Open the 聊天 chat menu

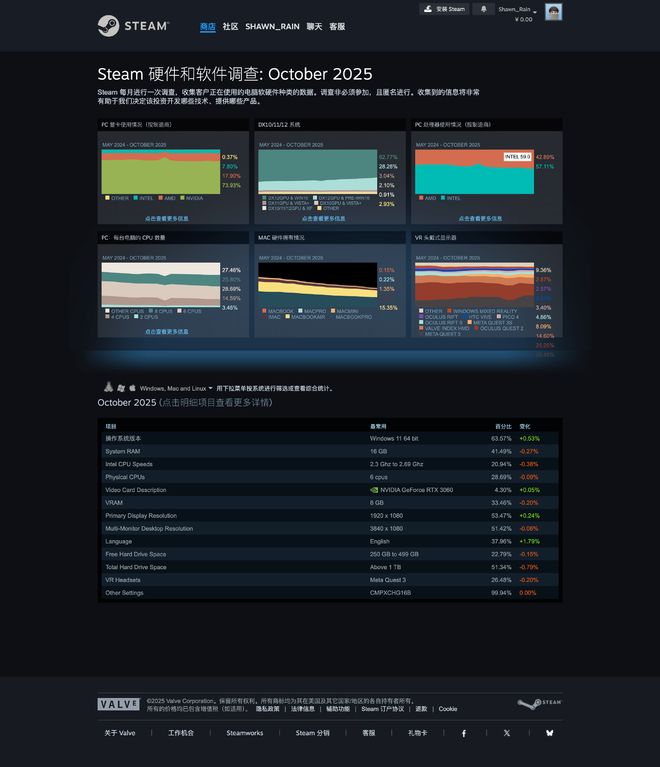314,26
